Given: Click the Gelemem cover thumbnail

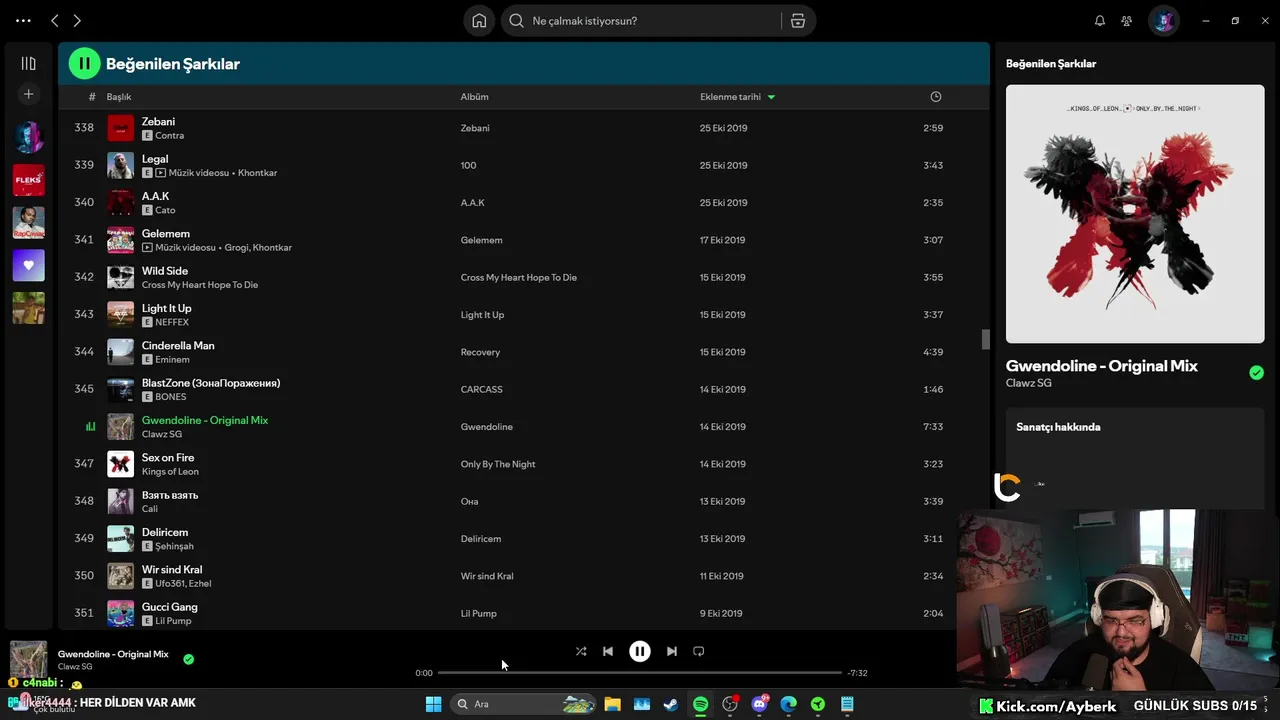Looking at the screenshot, I should (x=120, y=240).
